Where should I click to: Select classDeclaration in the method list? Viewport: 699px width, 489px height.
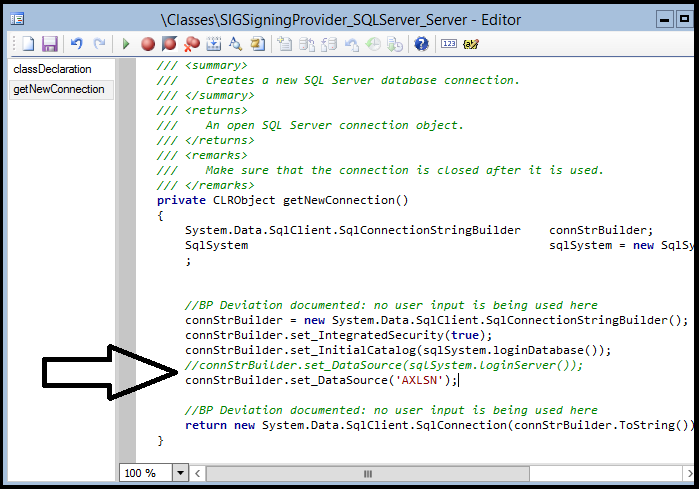52,69
